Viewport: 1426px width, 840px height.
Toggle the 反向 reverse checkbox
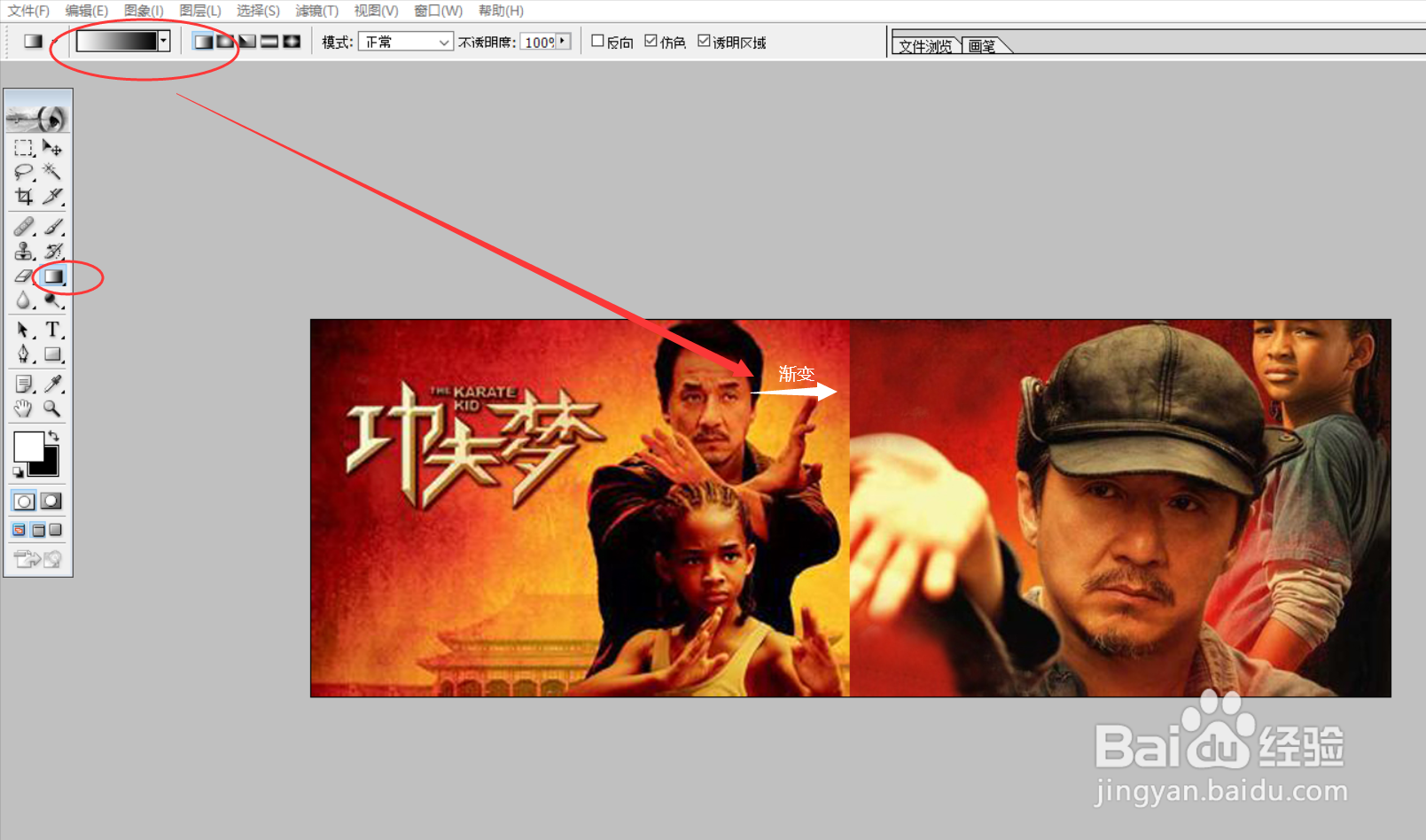pos(597,41)
